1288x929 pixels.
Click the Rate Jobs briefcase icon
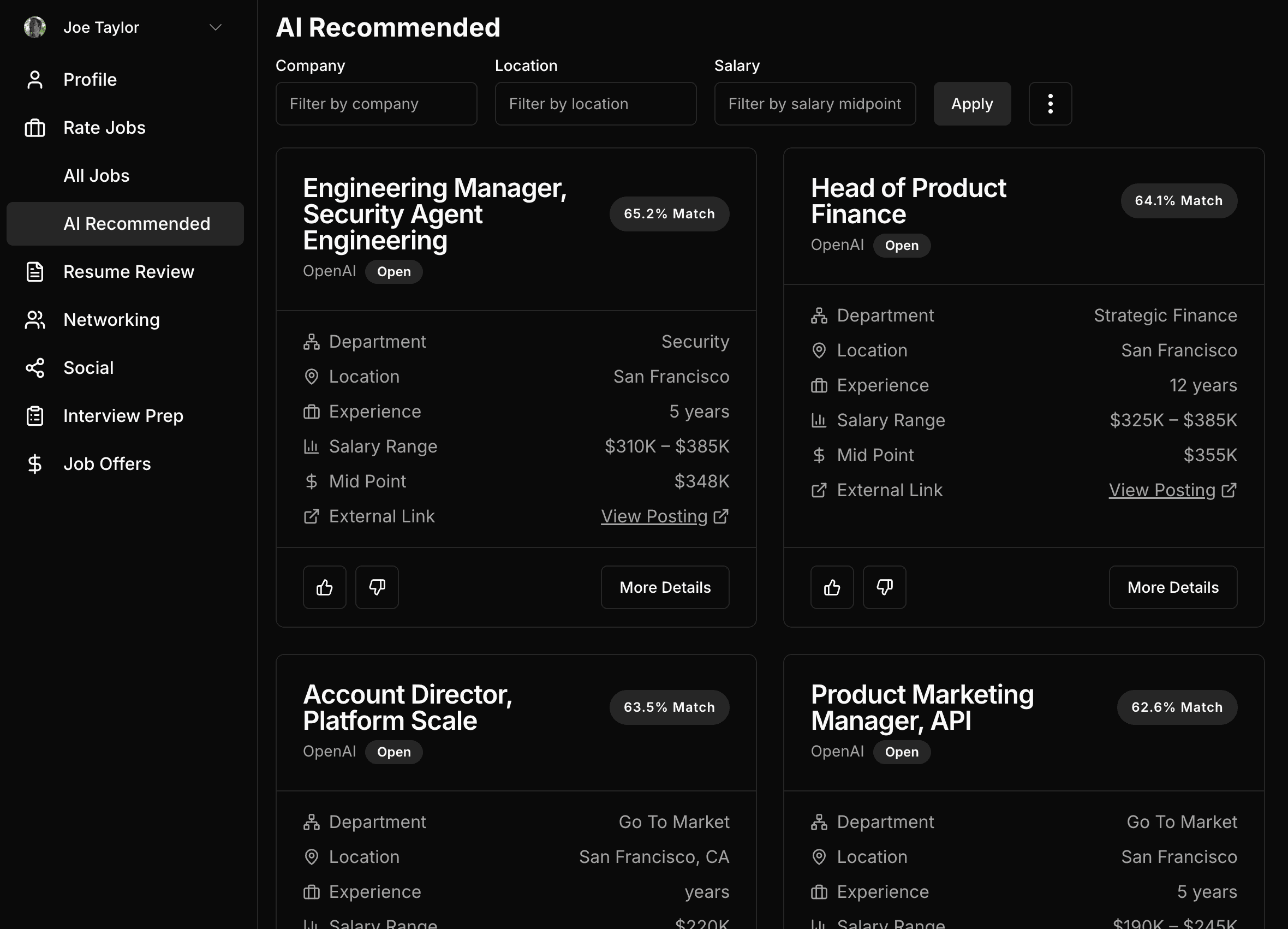34,128
